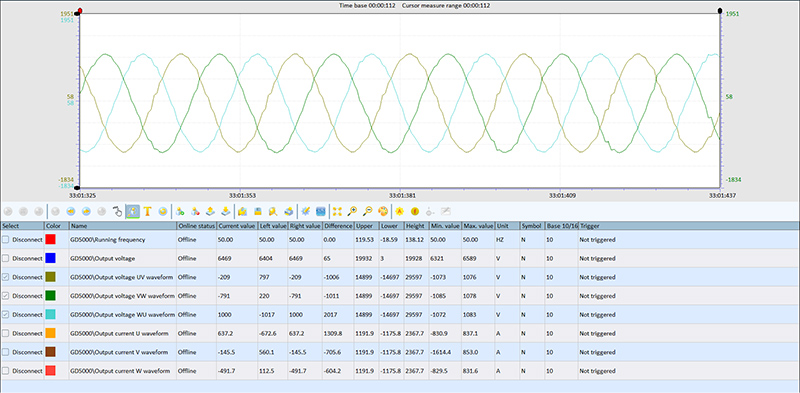Enable the Output voltage channel checkbox
The image size is (800, 393).
pos(6,258)
